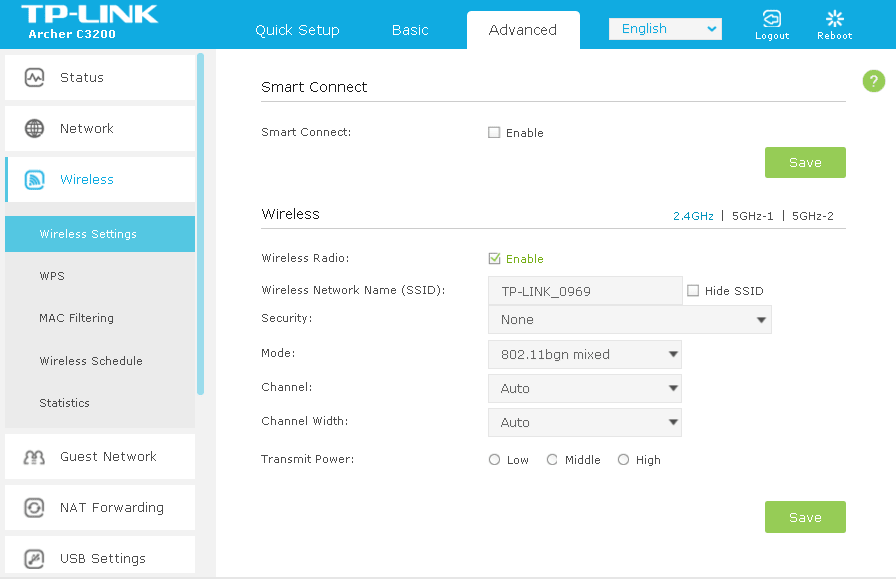Screen dimensions: 896x579
Task: Open the Mode 802.11bgn mixed dropdown
Action: click(584, 354)
